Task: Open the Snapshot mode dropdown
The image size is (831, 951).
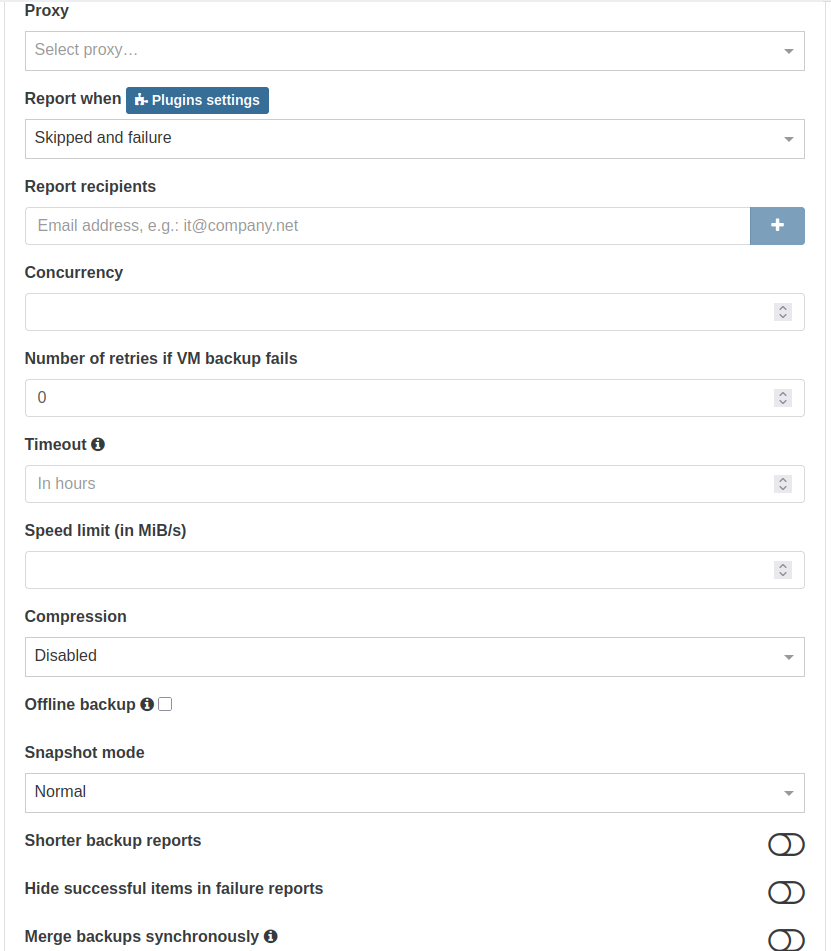Action: 414,793
